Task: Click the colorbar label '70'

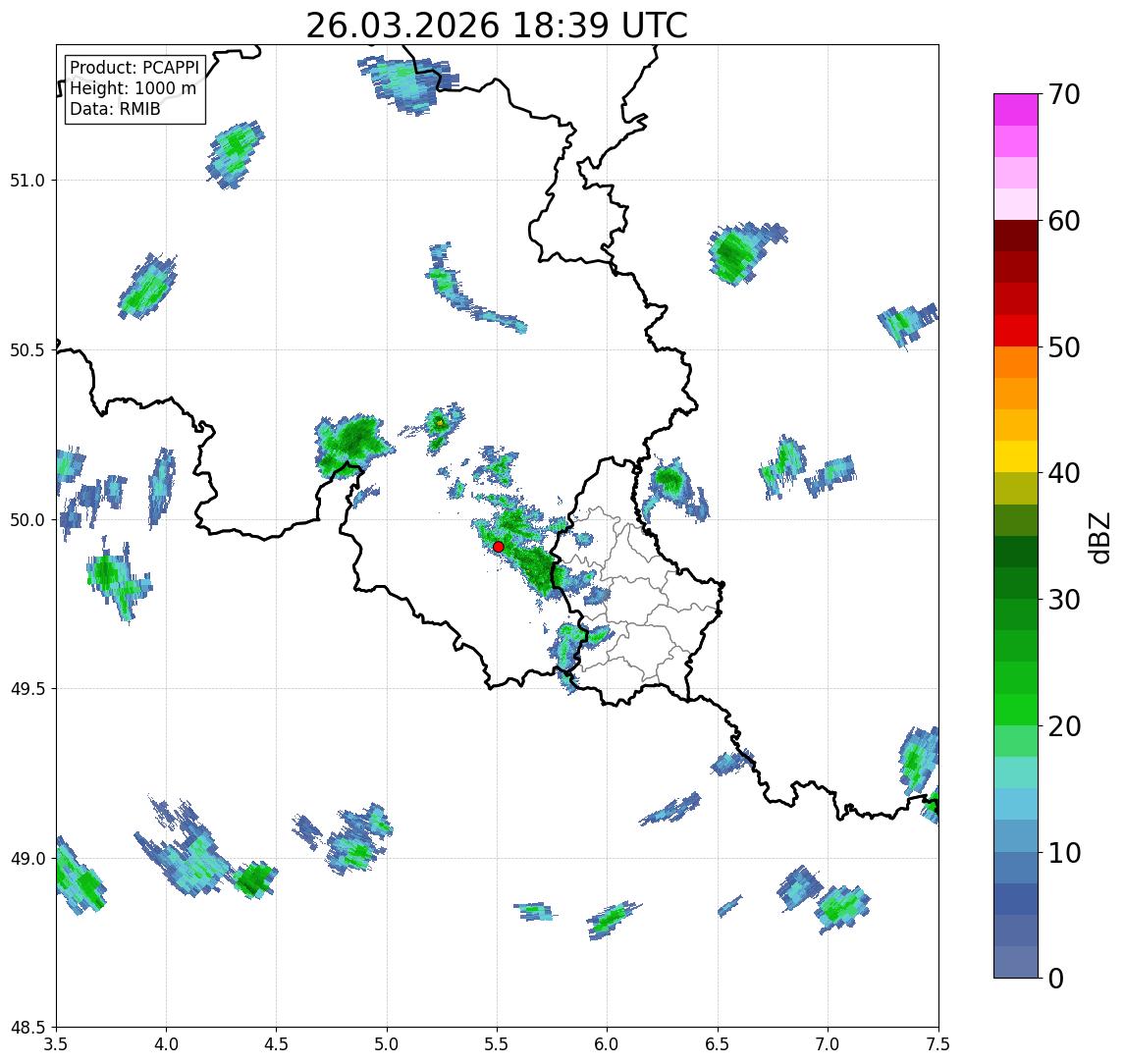Action: (x=1064, y=94)
